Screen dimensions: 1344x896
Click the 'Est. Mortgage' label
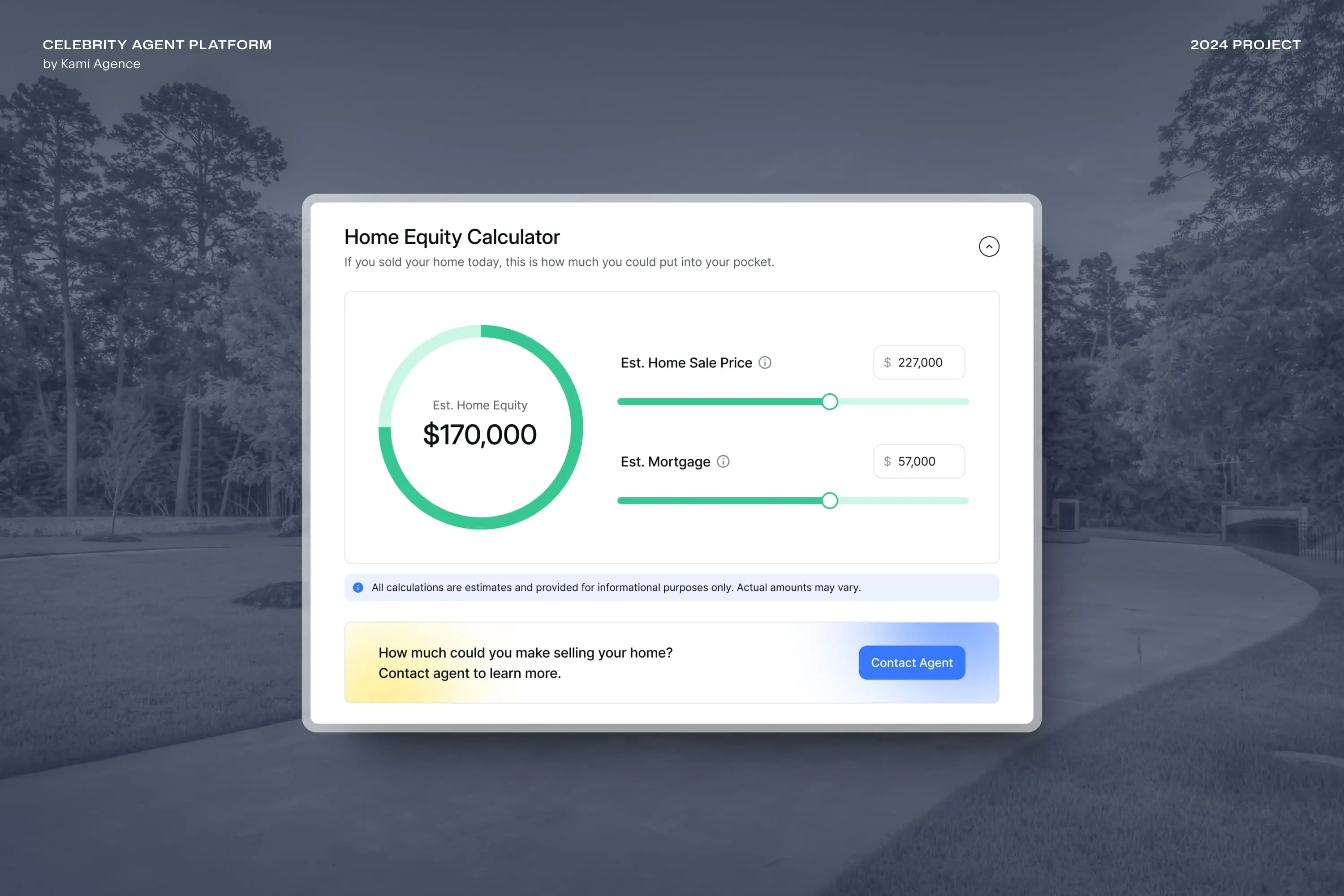click(x=665, y=462)
